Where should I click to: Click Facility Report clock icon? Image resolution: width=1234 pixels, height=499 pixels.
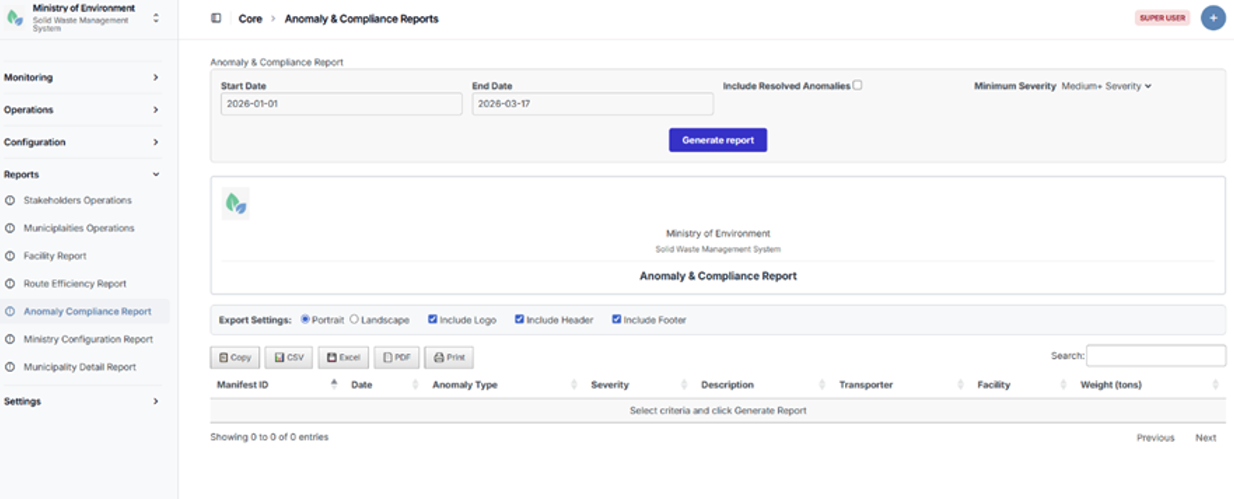coord(11,256)
